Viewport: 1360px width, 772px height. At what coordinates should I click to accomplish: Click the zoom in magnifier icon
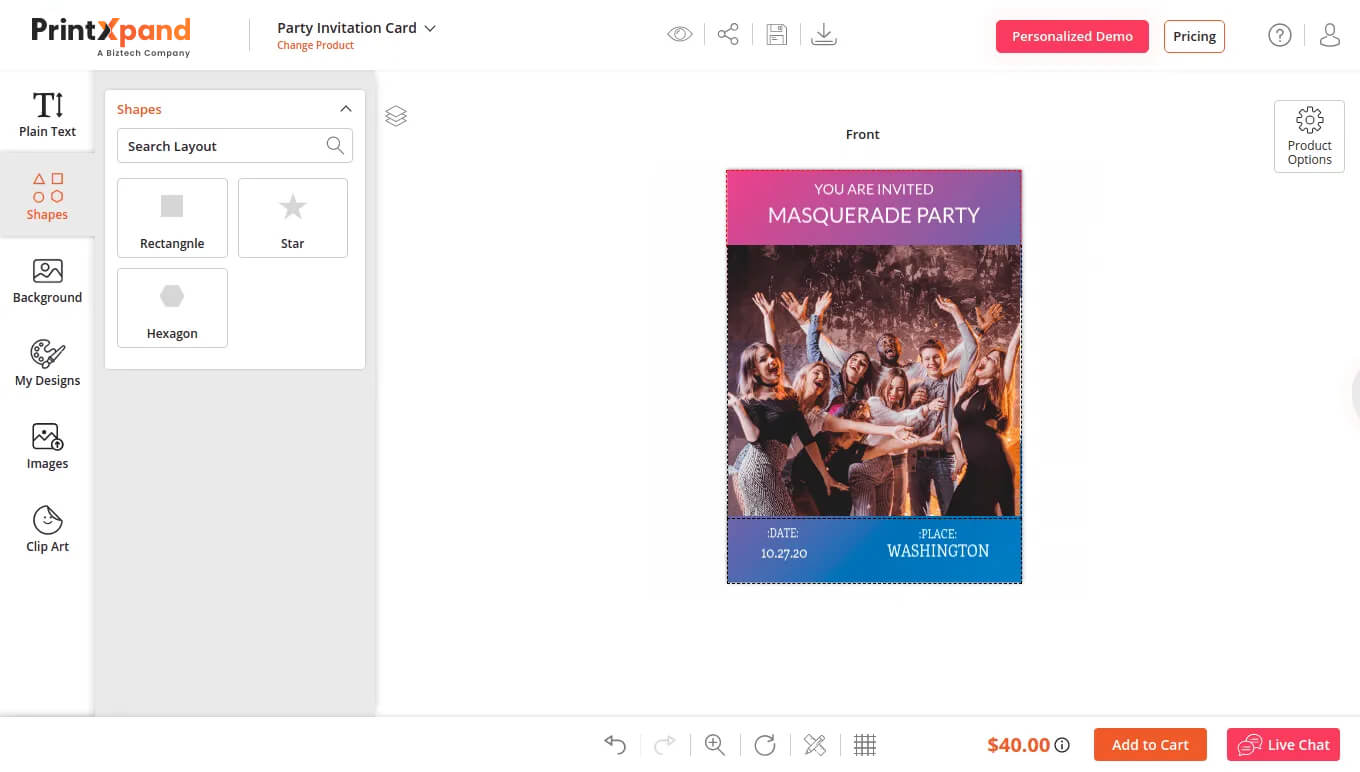pos(715,745)
